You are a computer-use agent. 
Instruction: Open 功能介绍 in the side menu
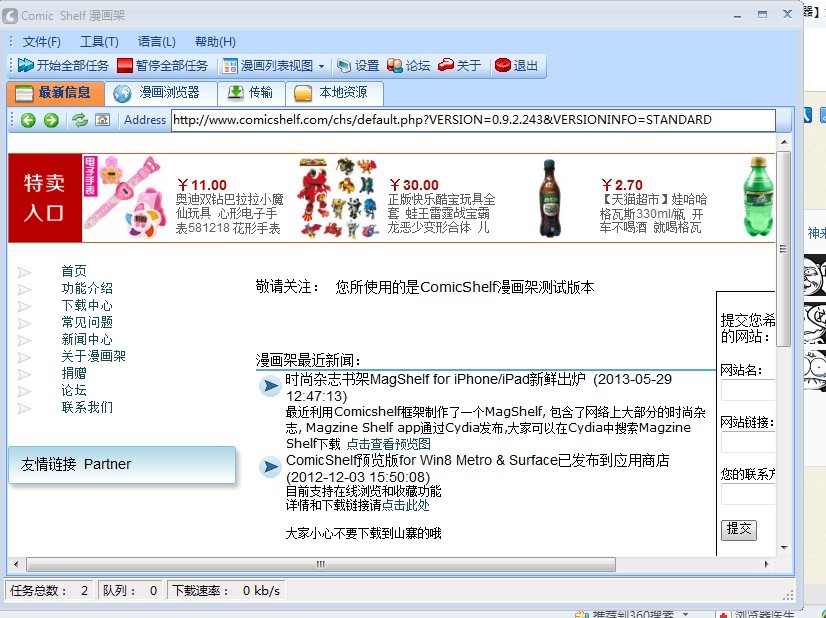pos(87,288)
